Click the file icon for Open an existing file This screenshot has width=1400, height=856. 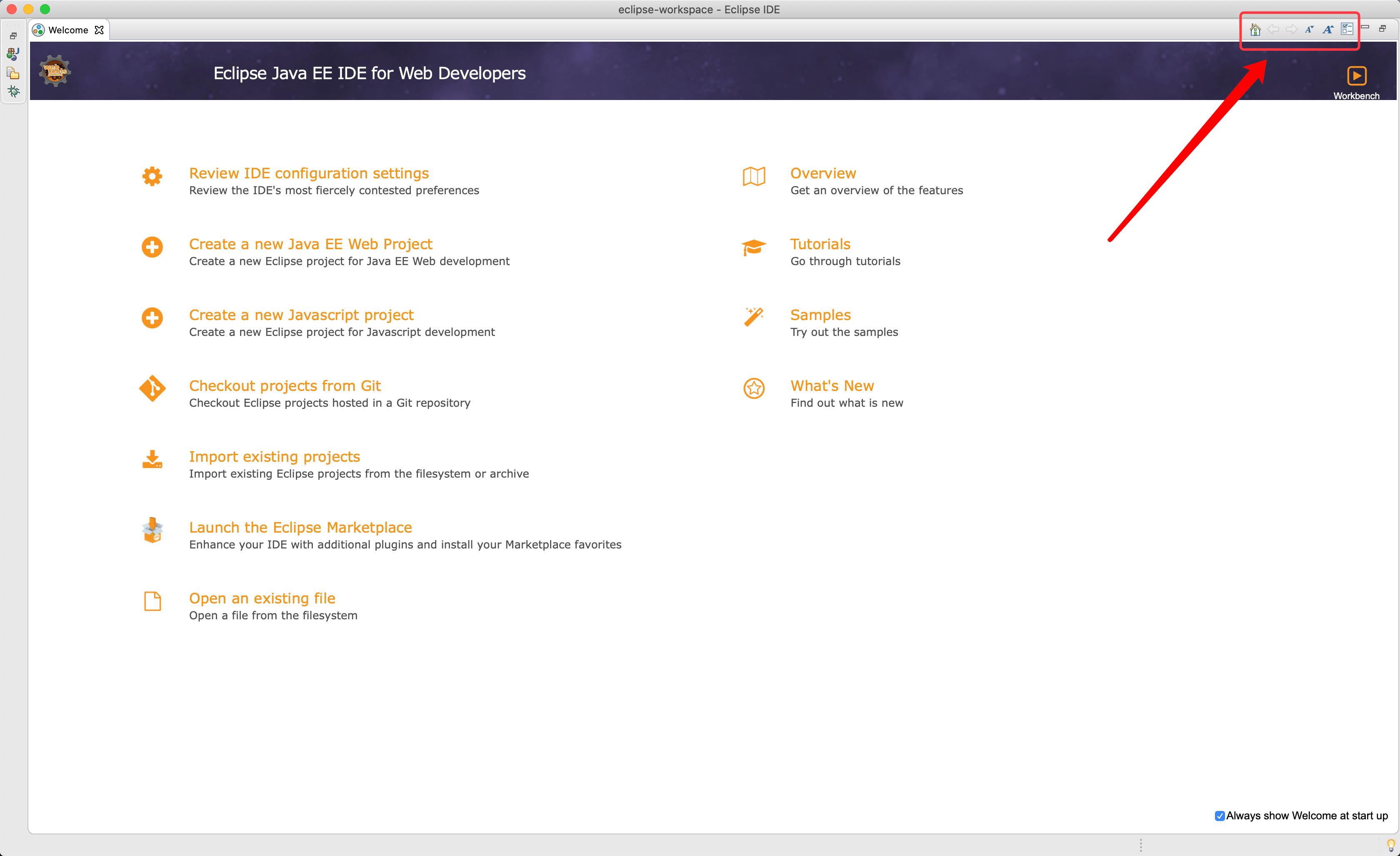pyautogui.click(x=152, y=601)
